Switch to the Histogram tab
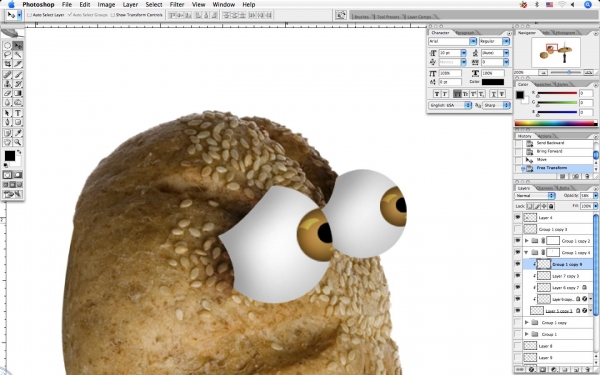 (x=565, y=33)
